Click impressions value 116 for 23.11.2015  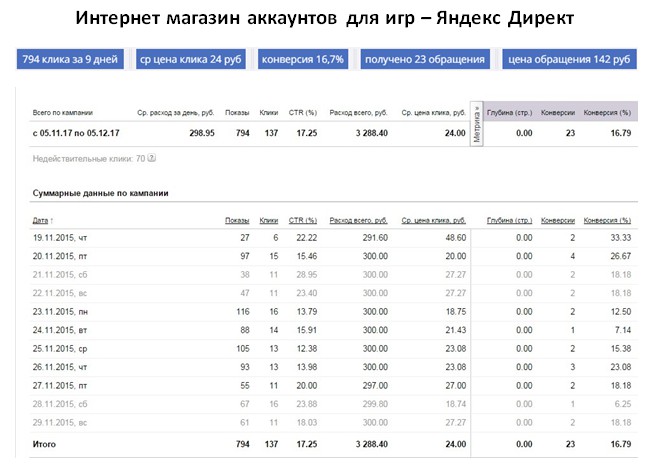coord(243,312)
